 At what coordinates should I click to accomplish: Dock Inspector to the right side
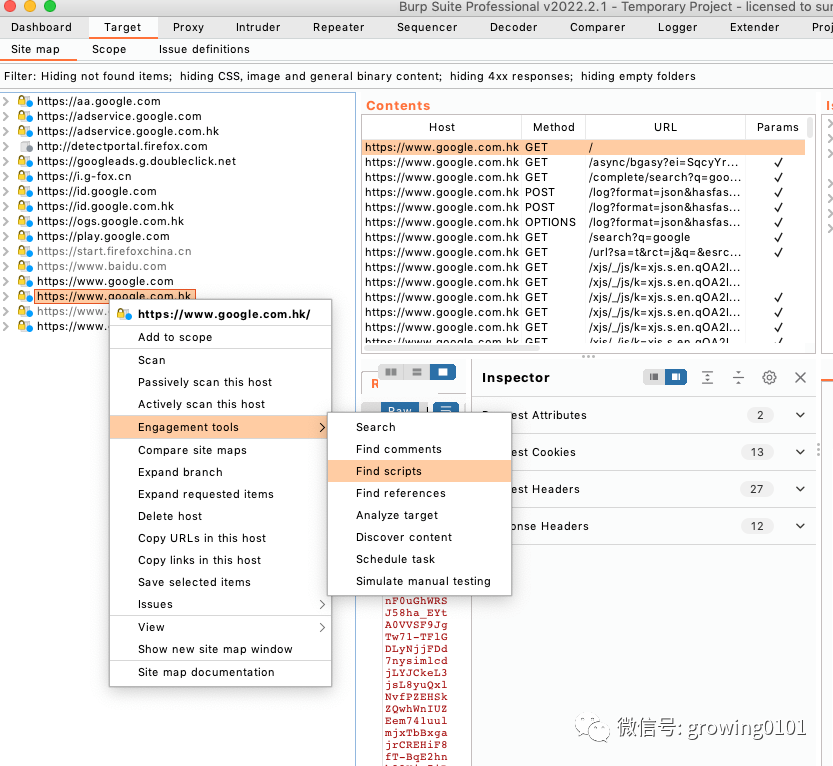point(676,377)
